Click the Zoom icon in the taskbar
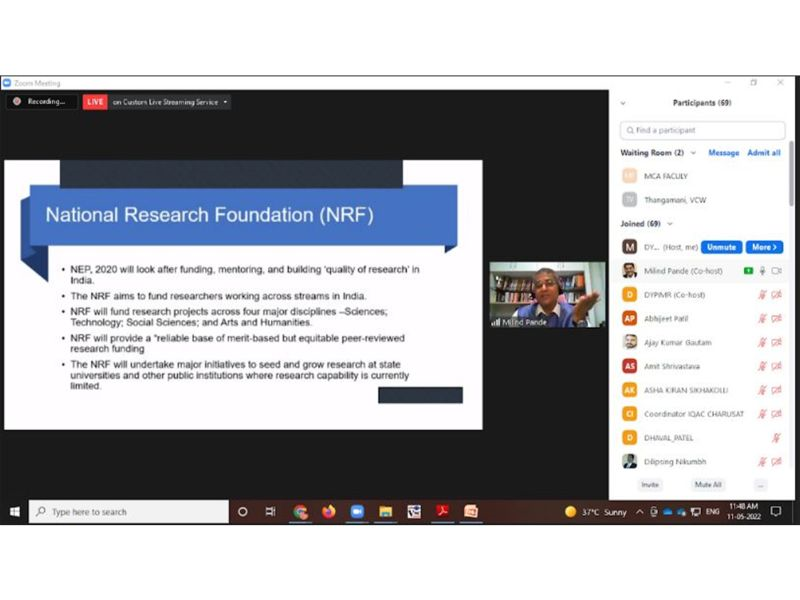 tap(356, 511)
